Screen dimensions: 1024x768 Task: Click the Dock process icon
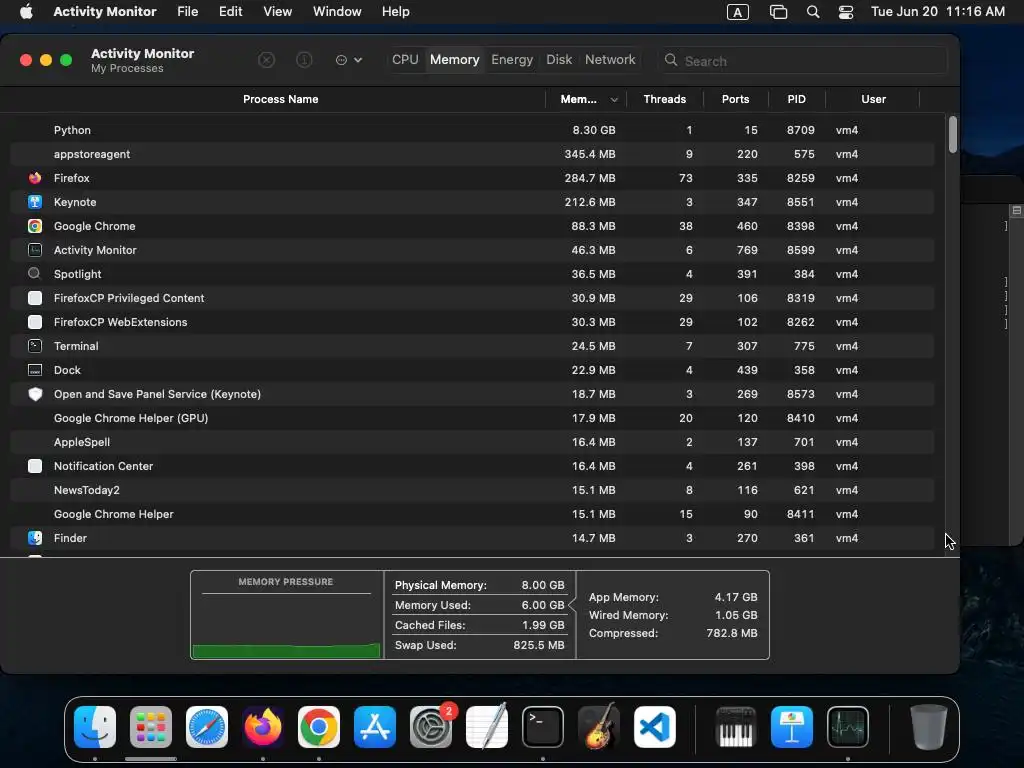coord(35,370)
